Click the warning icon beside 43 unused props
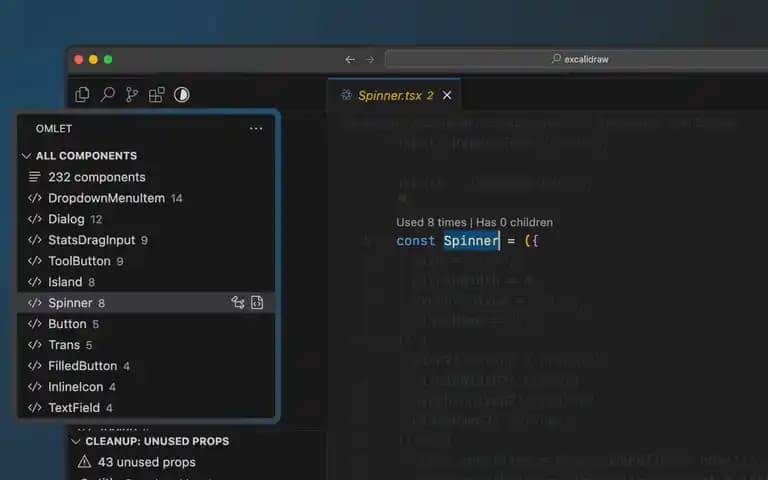The image size is (768, 480). pos(84,462)
